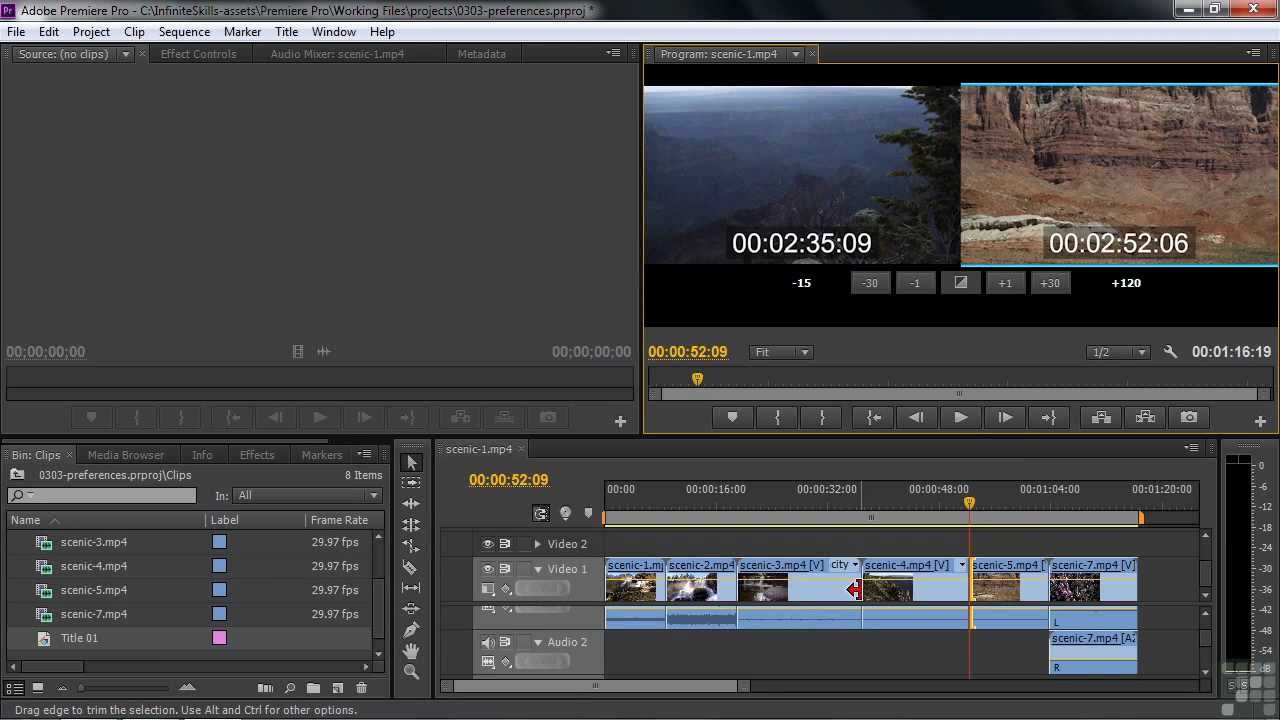This screenshot has height=720, width=1280.
Task: Switch to the Media Browser tab
Action: pos(126,455)
